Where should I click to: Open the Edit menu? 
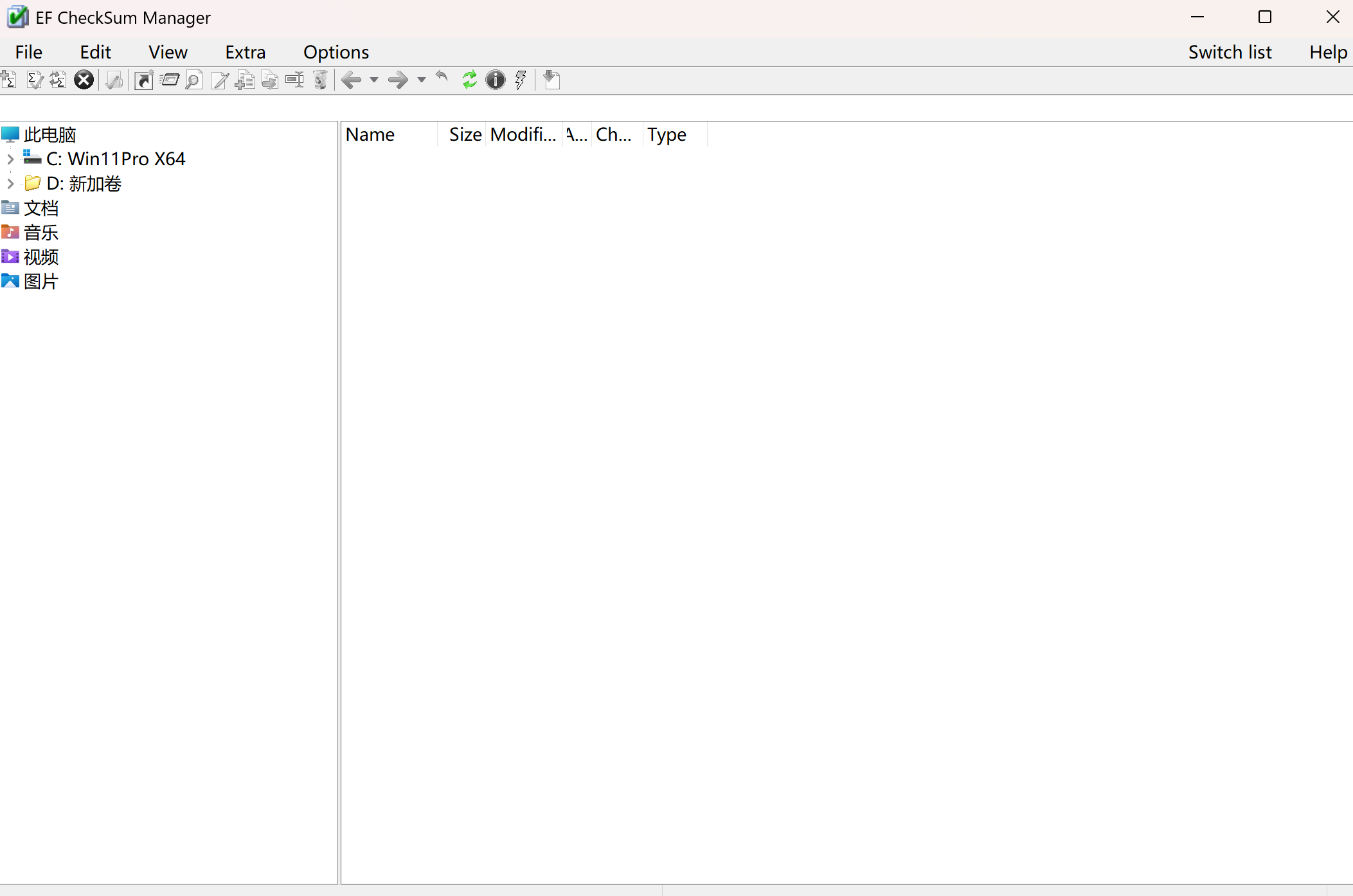pyautogui.click(x=95, y=52)
